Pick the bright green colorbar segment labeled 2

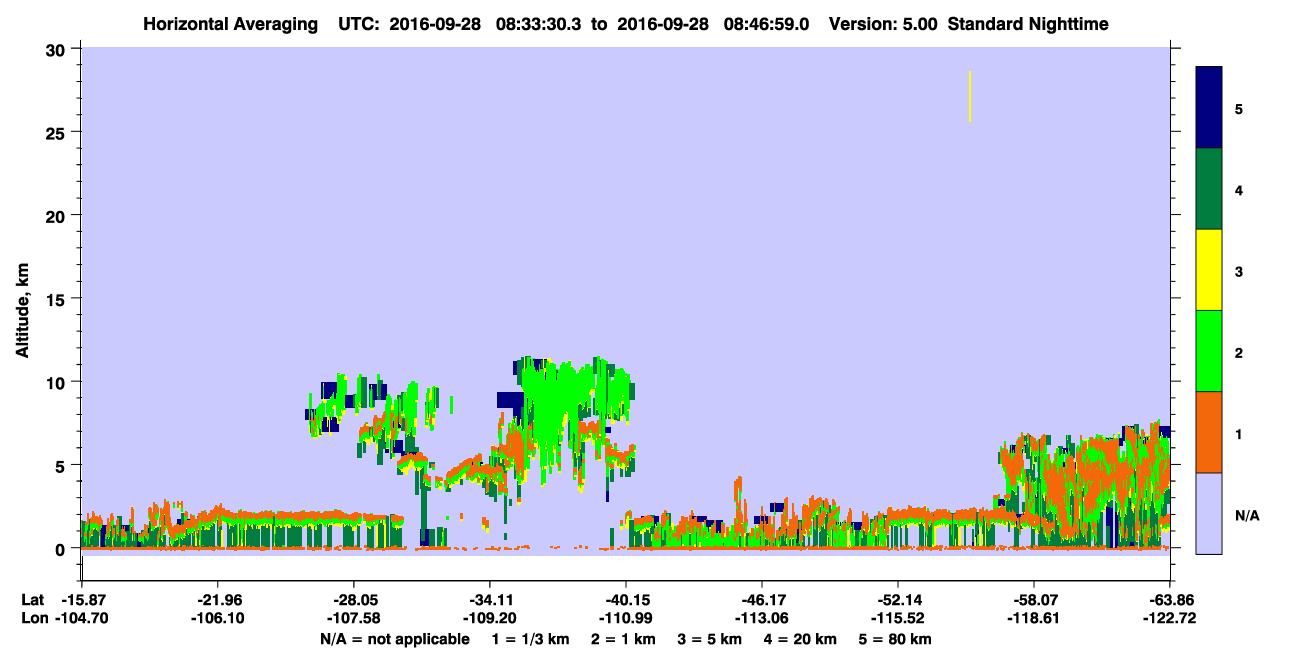click(x=1209, y=351)
